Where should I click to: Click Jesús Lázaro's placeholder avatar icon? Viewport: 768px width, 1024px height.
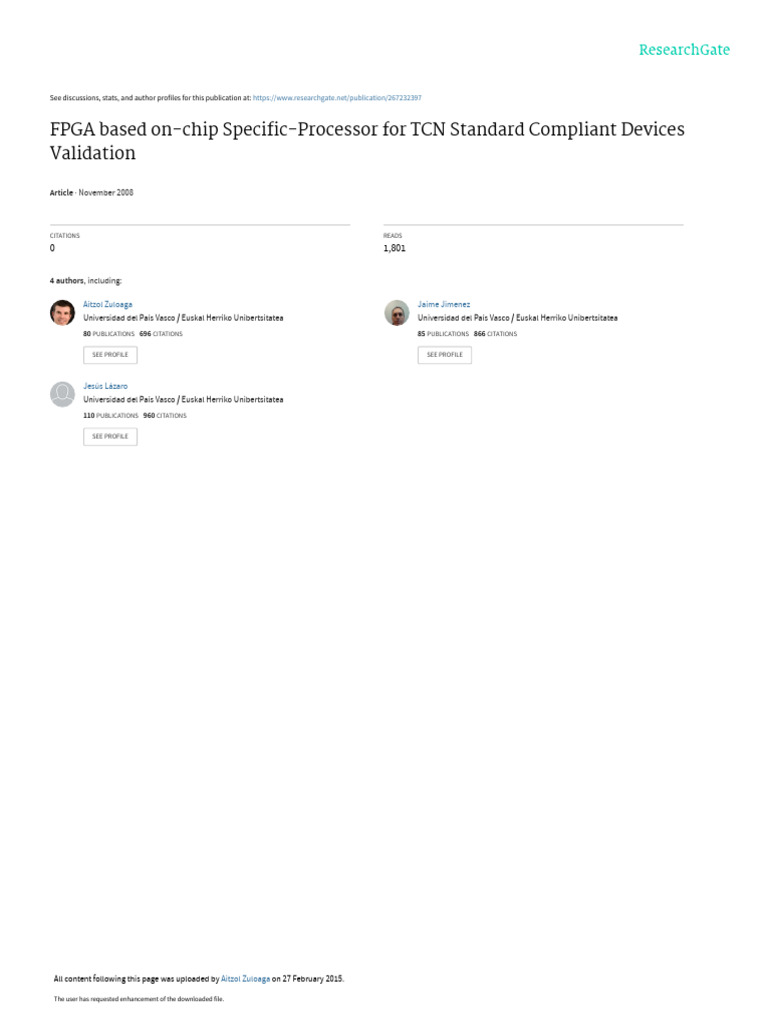pos(63,394)
